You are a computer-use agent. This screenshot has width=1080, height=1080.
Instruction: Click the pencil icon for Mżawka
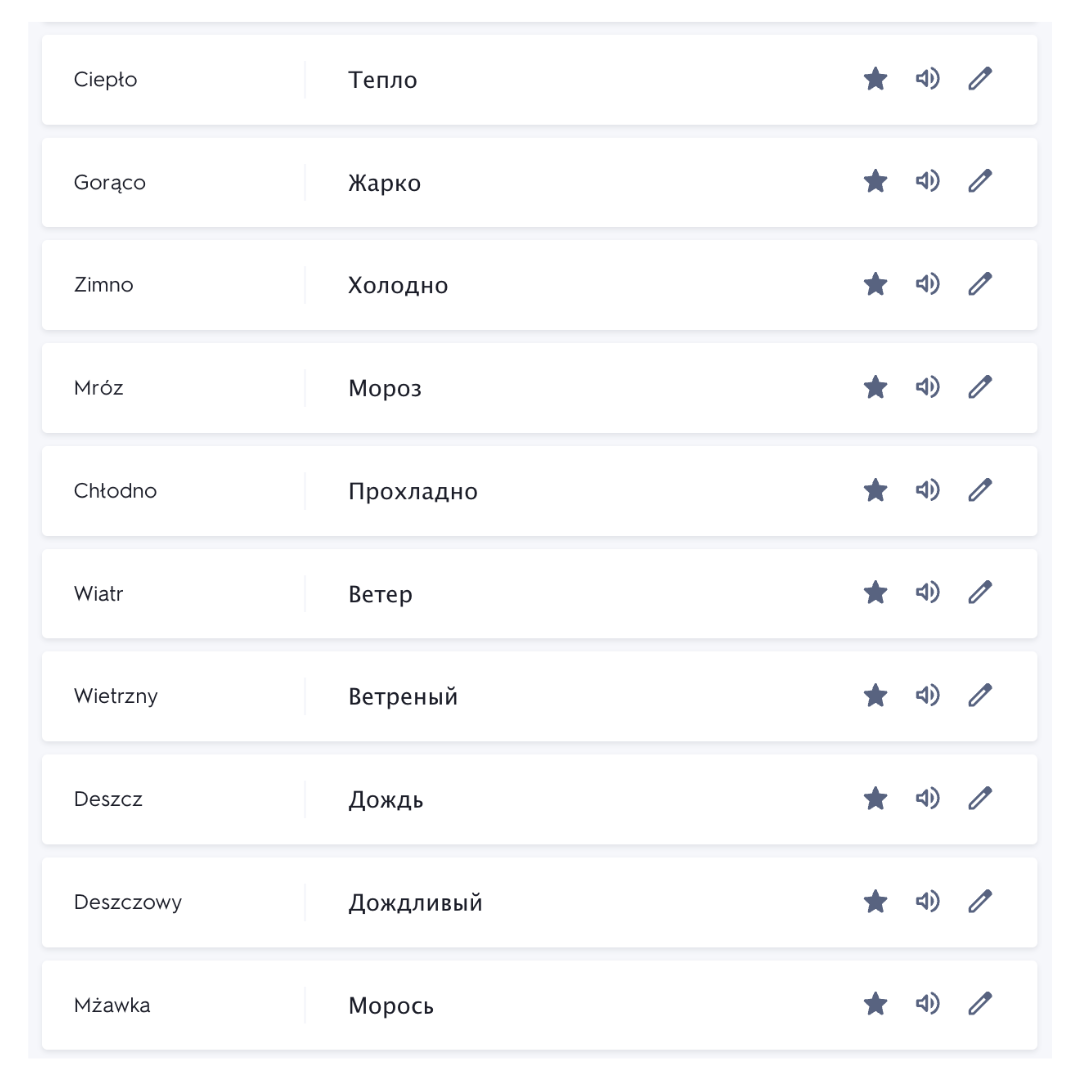pos(980,1003)
